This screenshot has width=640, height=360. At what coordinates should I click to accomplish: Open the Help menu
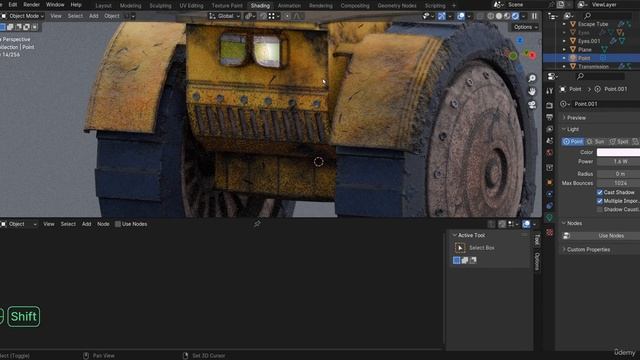click(x=76, y=5)
